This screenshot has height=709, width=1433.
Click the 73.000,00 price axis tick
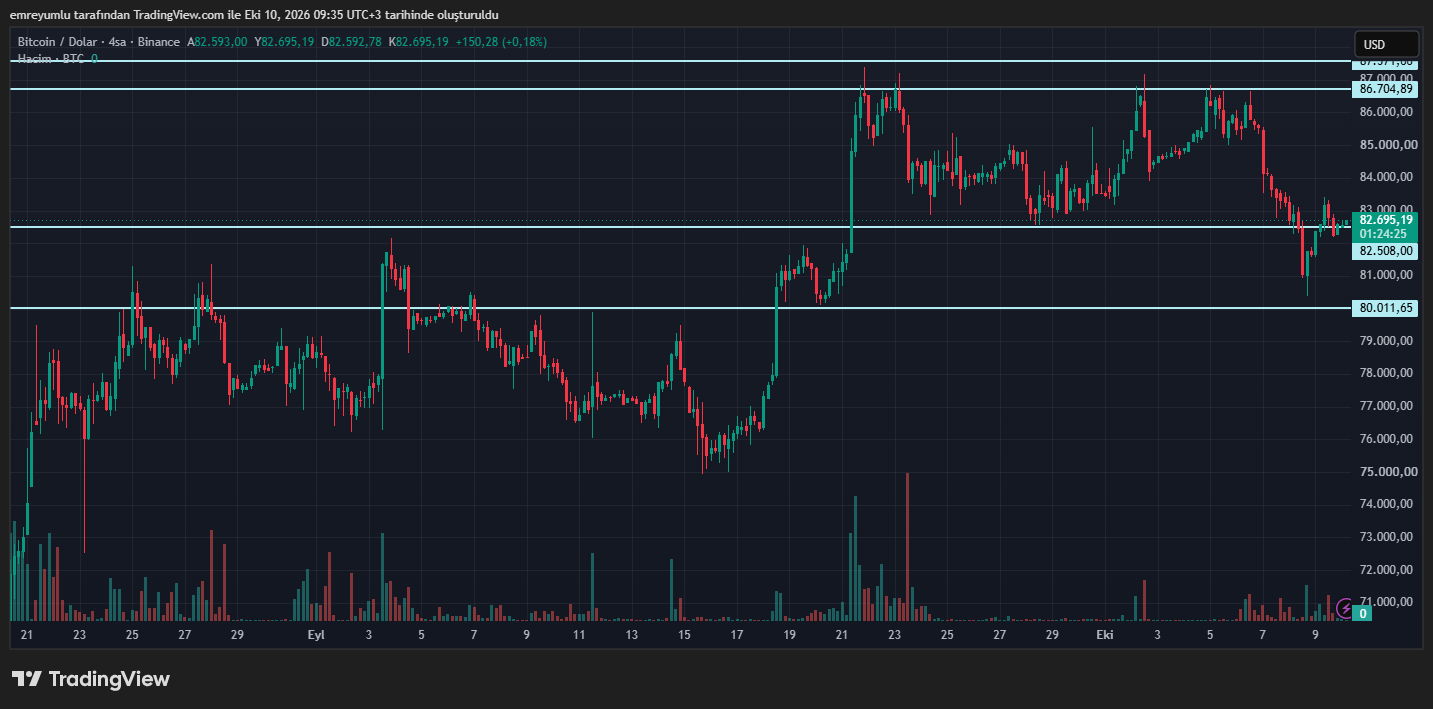[x=1388, y=537]
